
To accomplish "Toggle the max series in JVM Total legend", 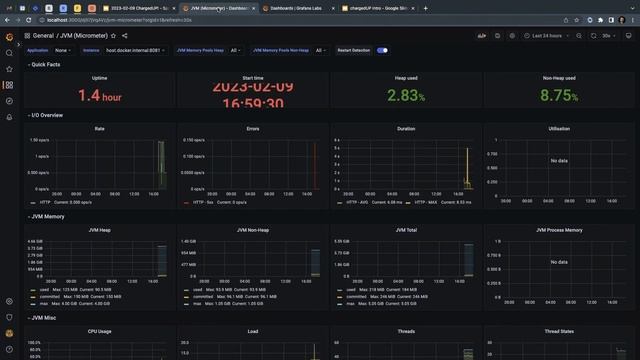I will (x=351, y=304).
